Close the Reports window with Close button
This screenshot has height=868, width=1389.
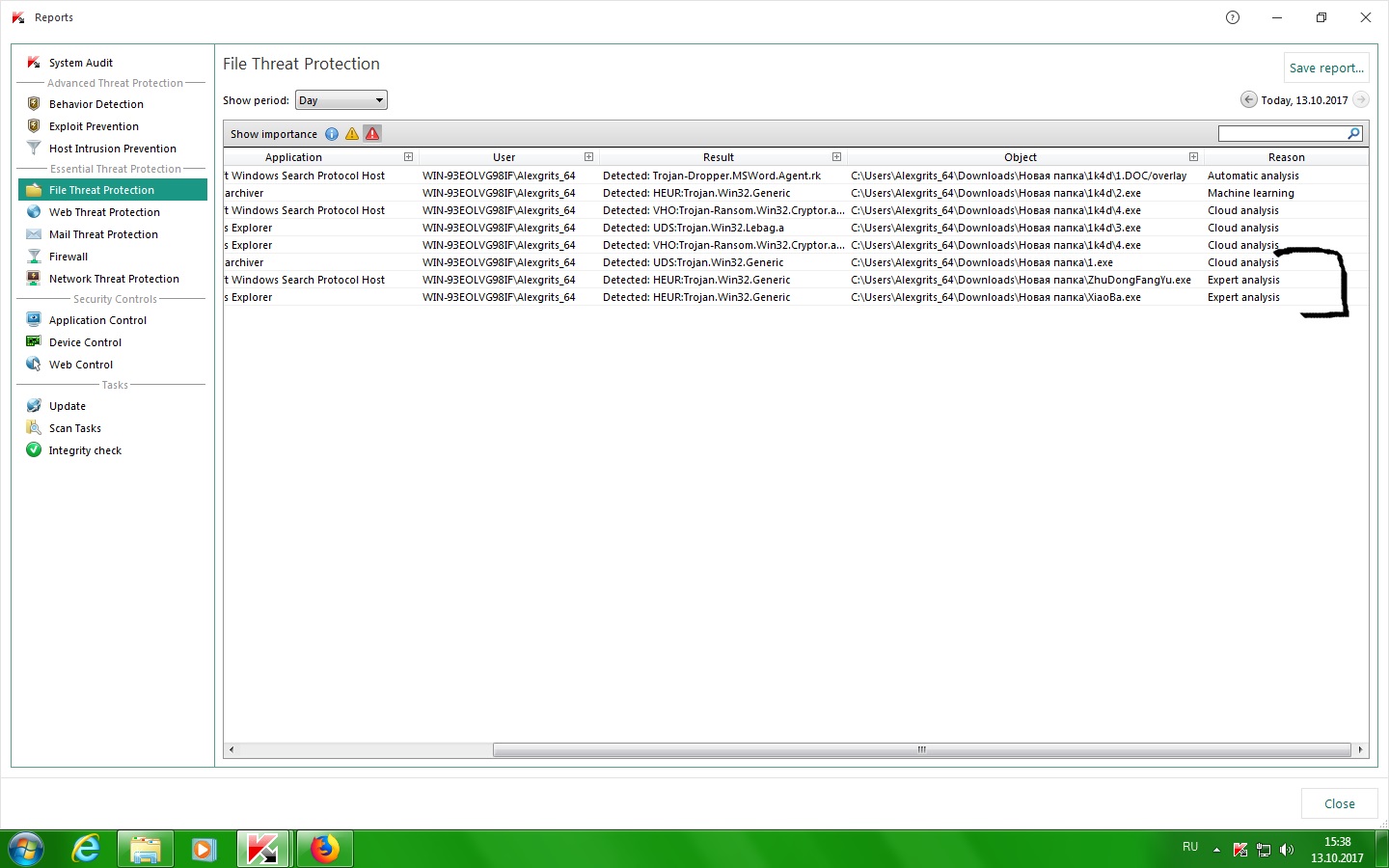coord(1339,803)
